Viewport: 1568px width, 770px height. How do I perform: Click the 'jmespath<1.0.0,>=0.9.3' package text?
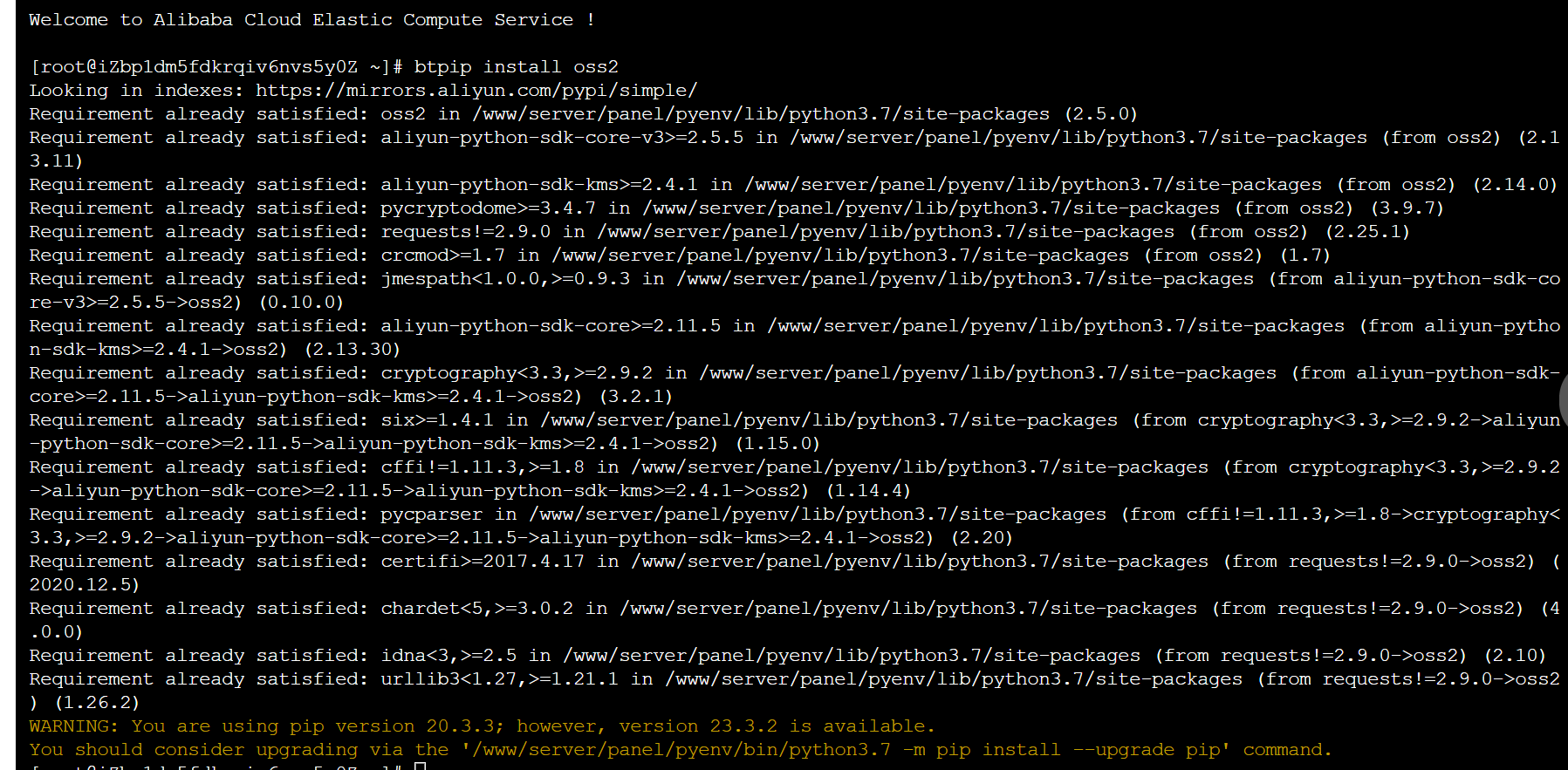[505, 279]
